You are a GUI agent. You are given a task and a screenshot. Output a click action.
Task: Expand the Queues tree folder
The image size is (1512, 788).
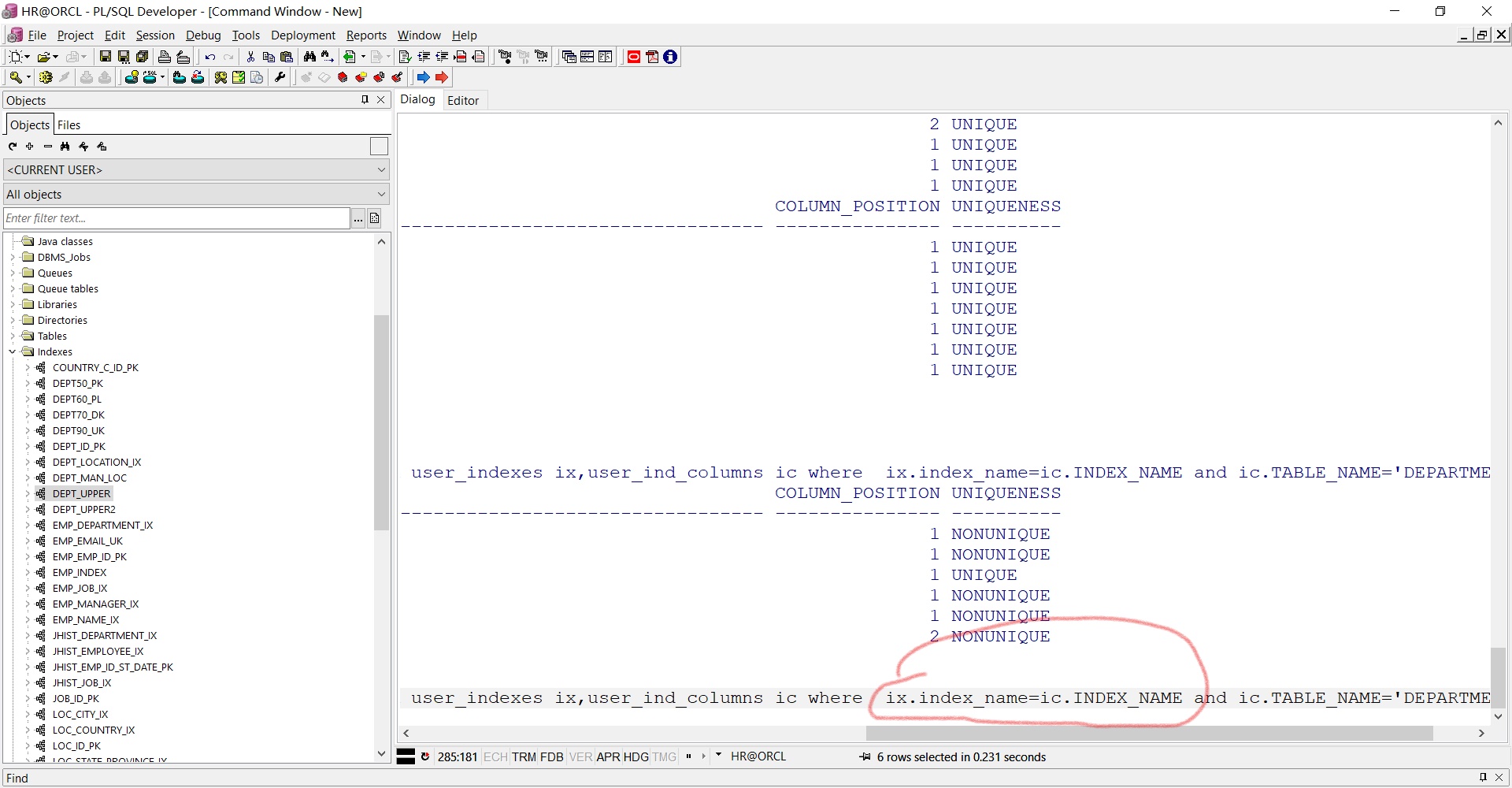[13, 273]
